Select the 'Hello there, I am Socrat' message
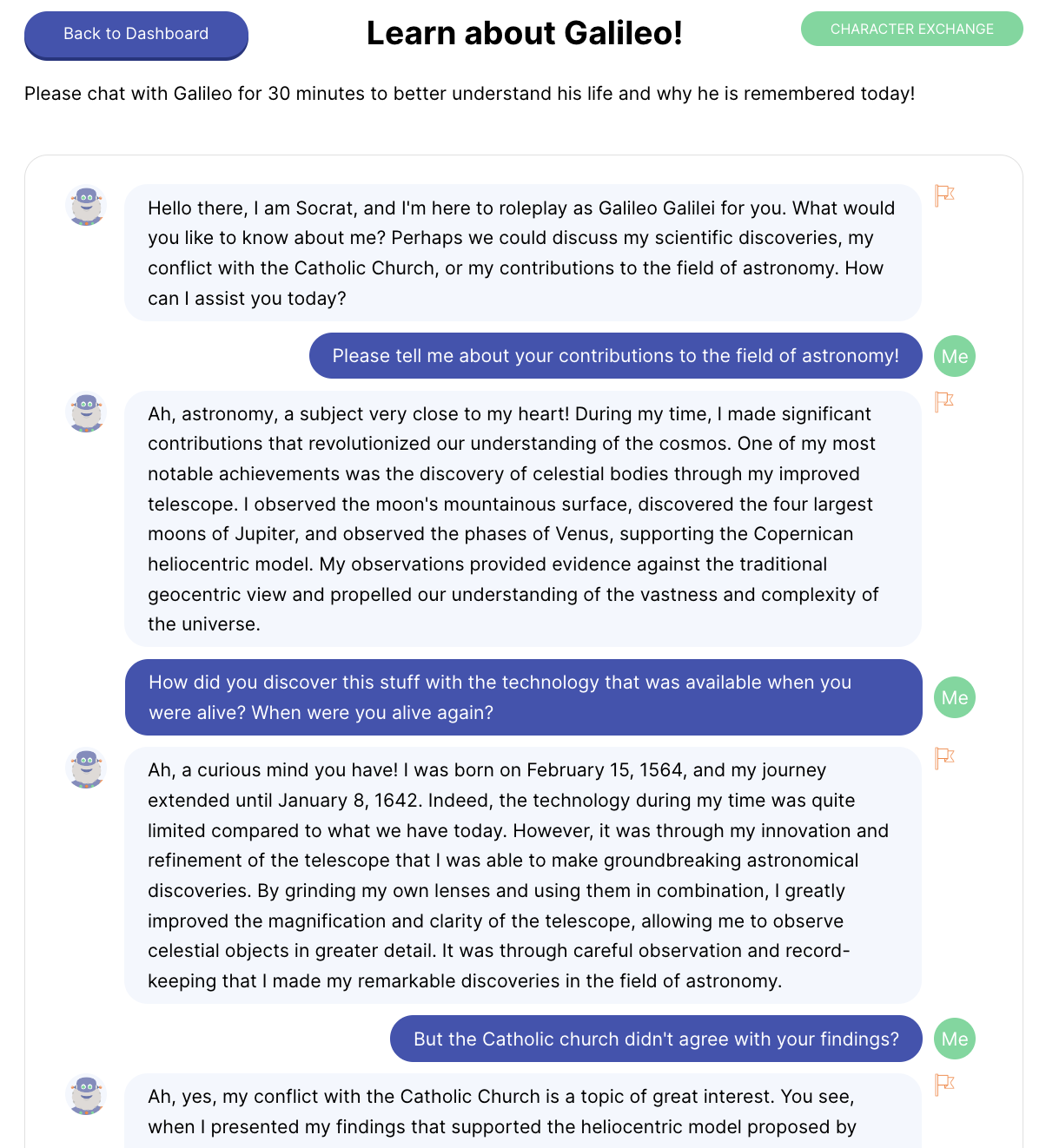The height and width of the screenshot is (1148, 1046). pos(522,253)
